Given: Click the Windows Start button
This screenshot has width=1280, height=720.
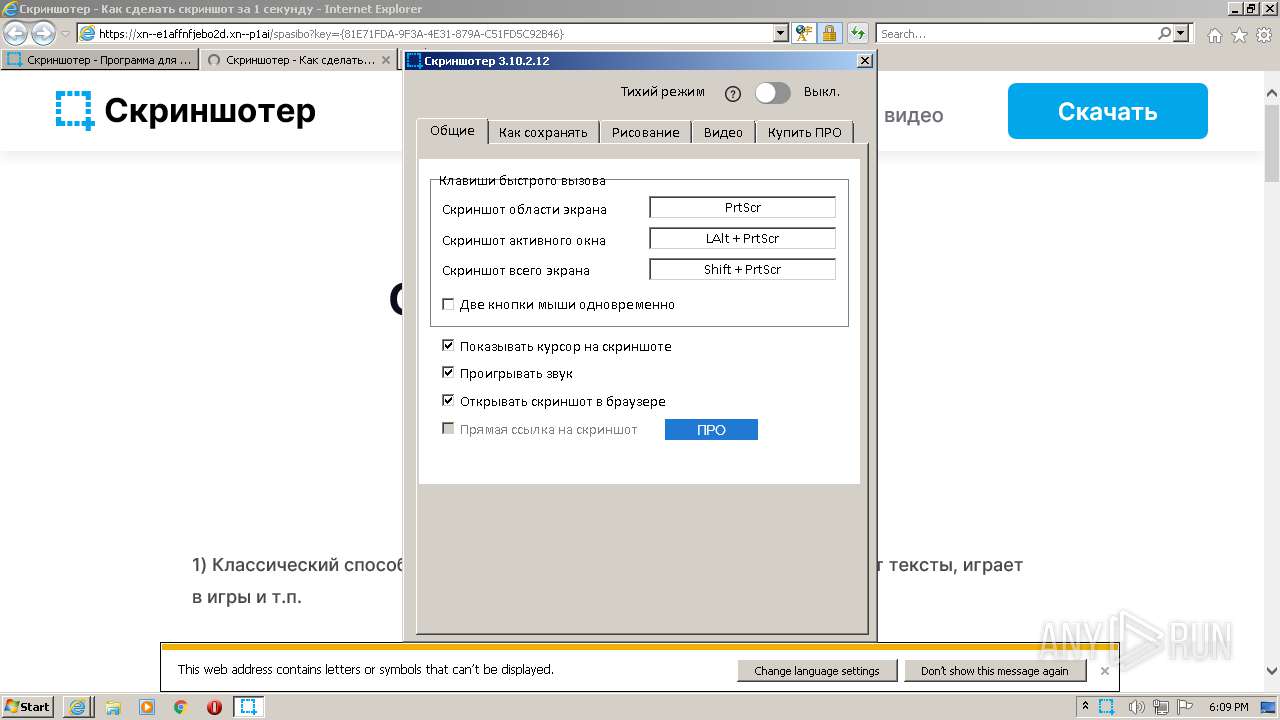Looking at the screenshot, I should [28, 706].
